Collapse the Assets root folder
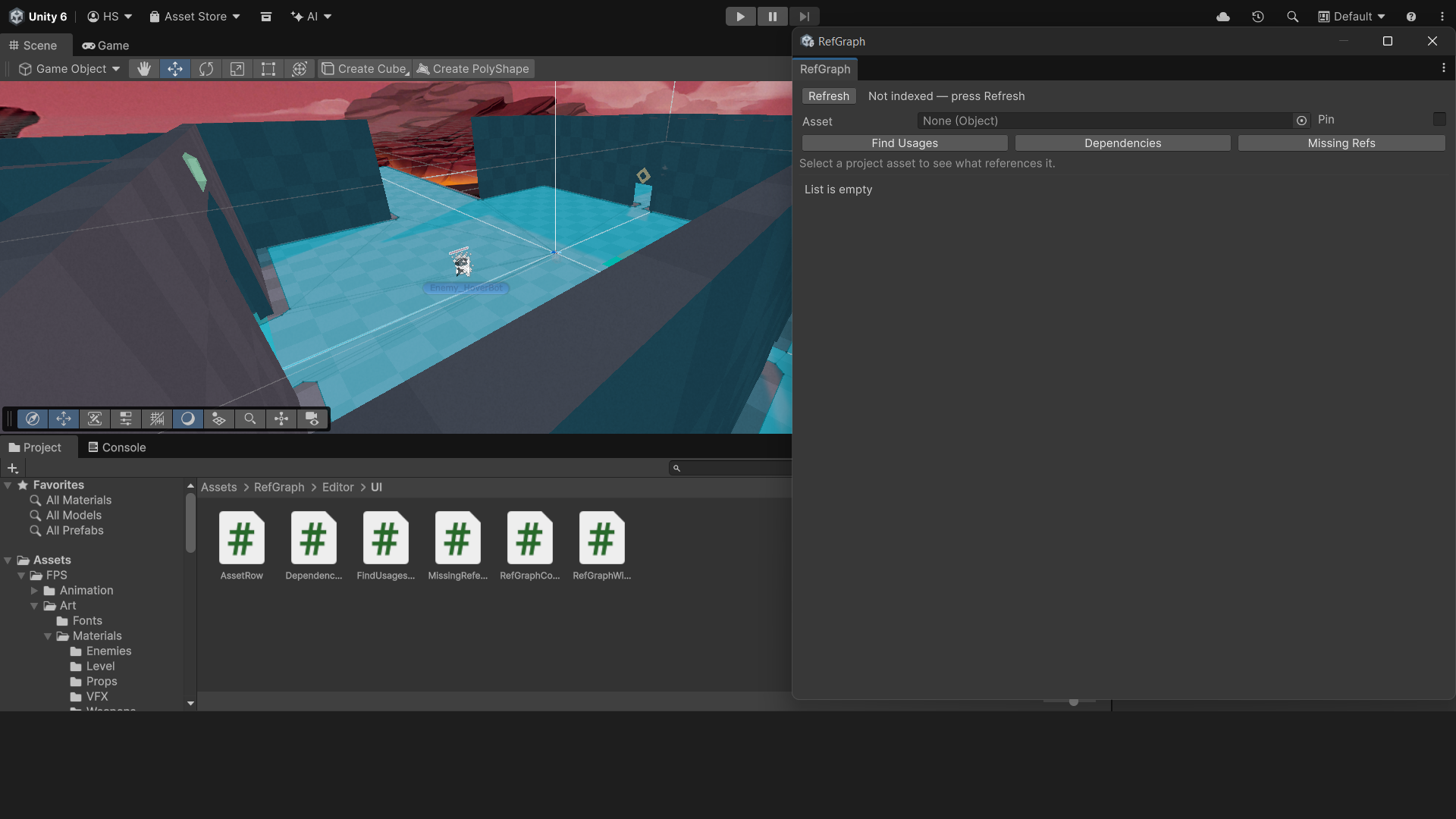The width and height of the screenshot is (1456, 819). pyautogui.click(x=8, y=560)
